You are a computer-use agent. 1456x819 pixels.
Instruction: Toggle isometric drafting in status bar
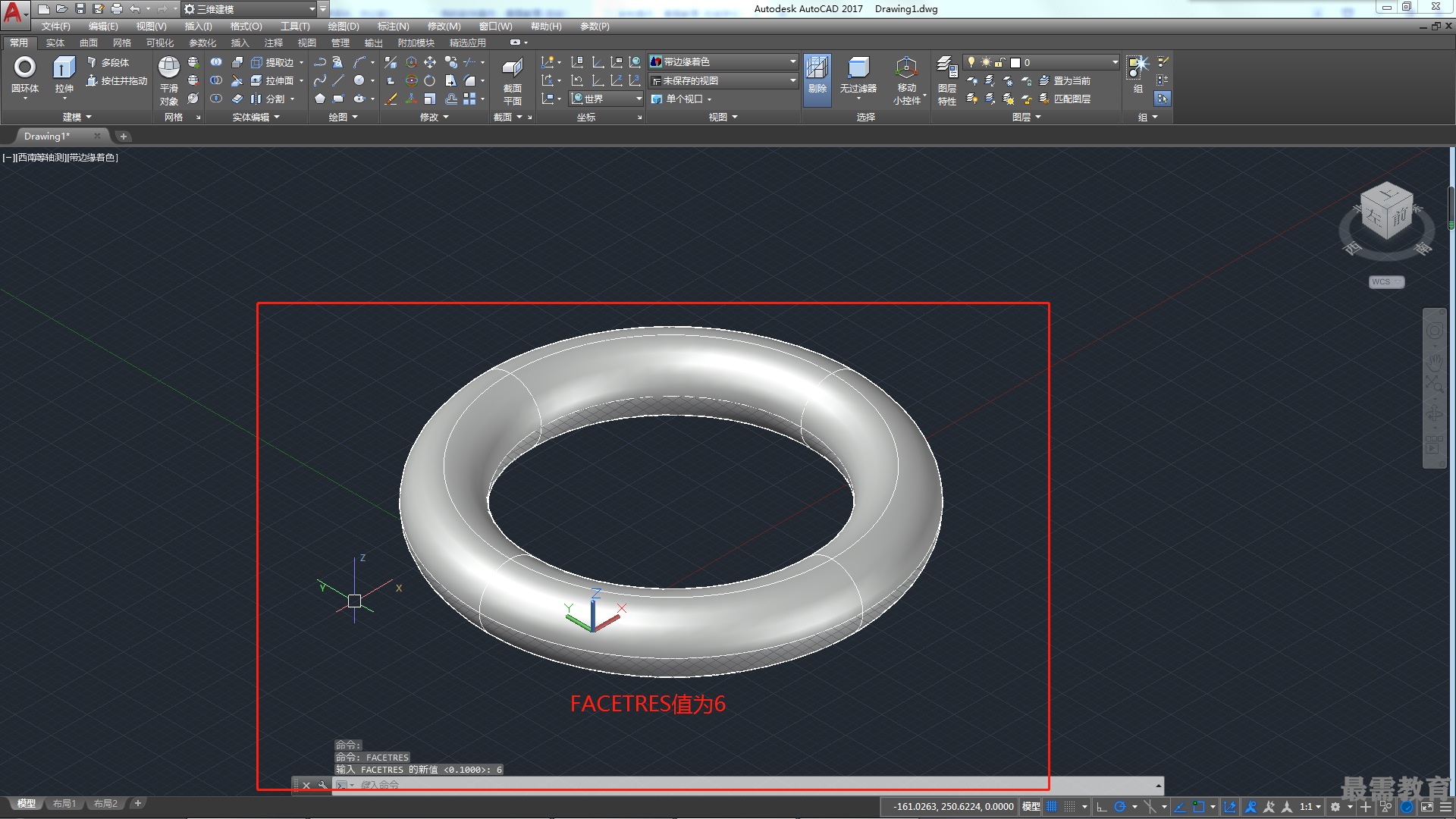pos(1150,807)
